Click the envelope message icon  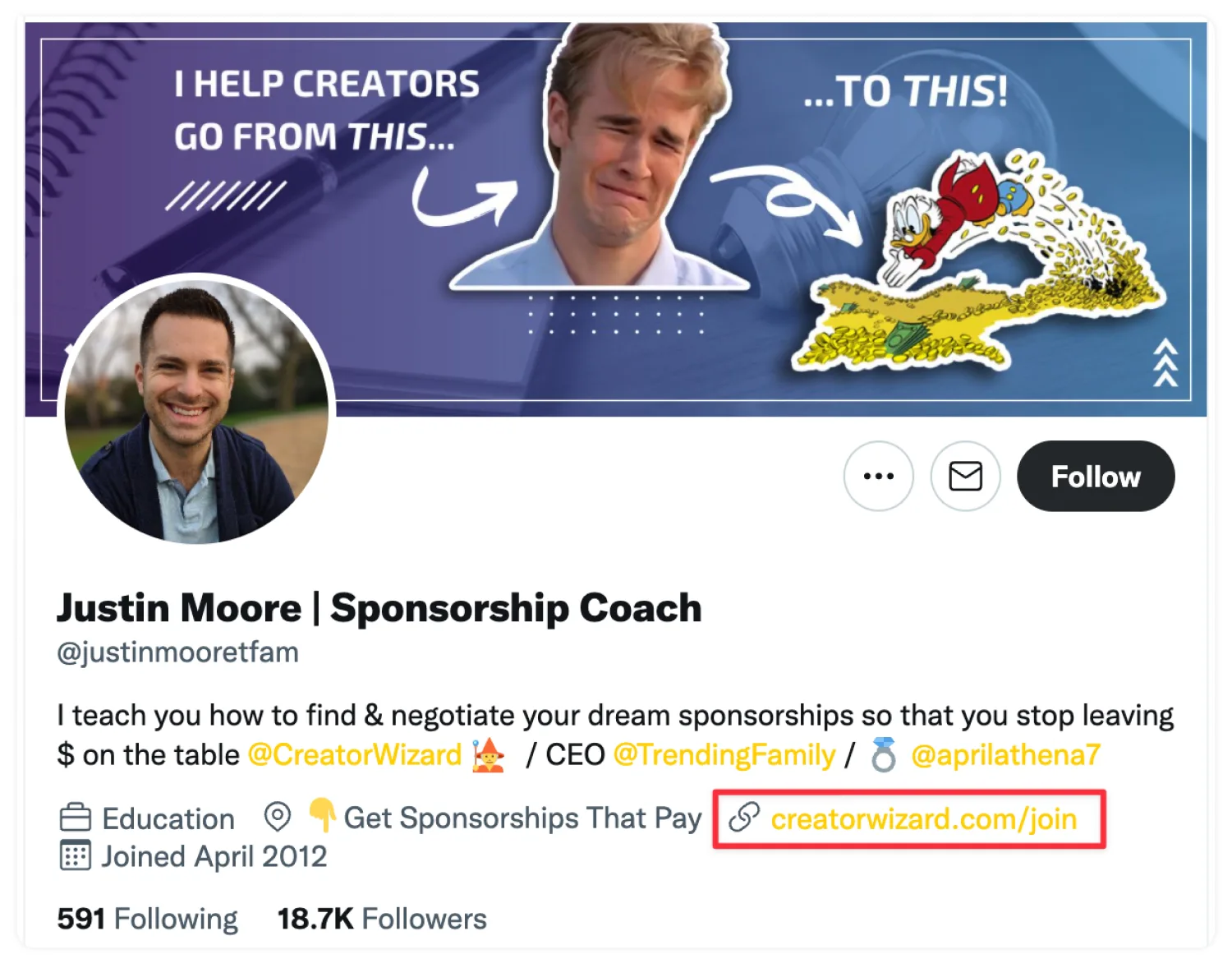coord(965,476)
